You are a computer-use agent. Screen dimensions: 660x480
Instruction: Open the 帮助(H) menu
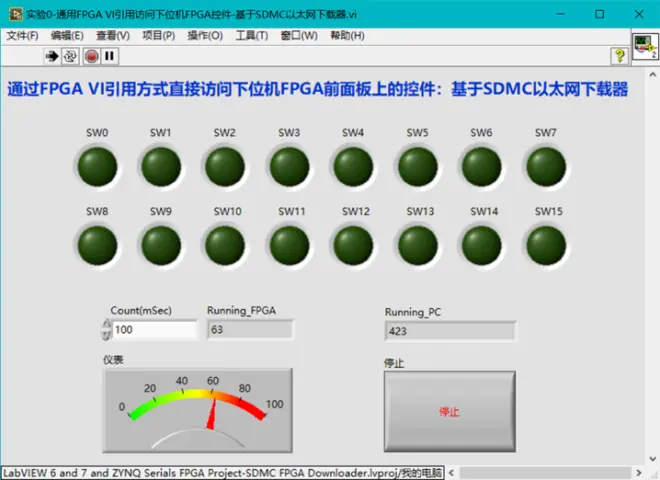347,36
